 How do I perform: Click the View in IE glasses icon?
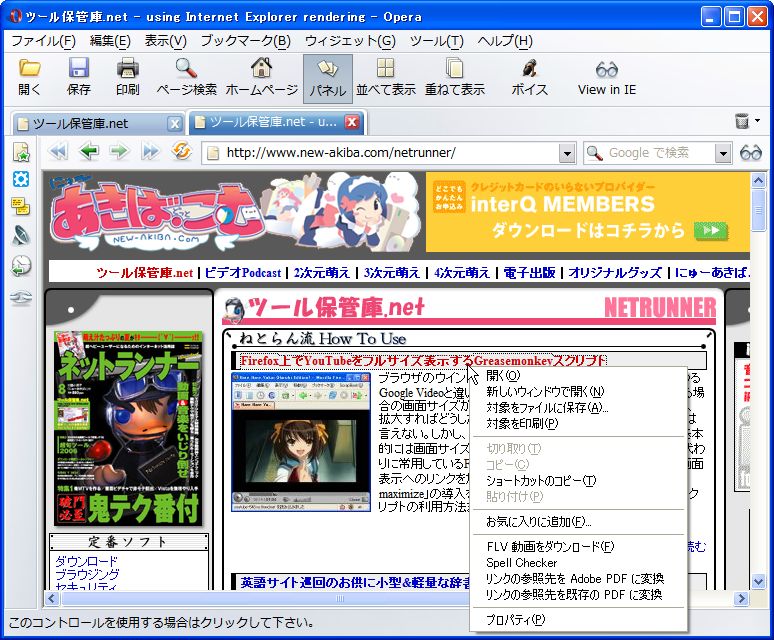point(607,69)
